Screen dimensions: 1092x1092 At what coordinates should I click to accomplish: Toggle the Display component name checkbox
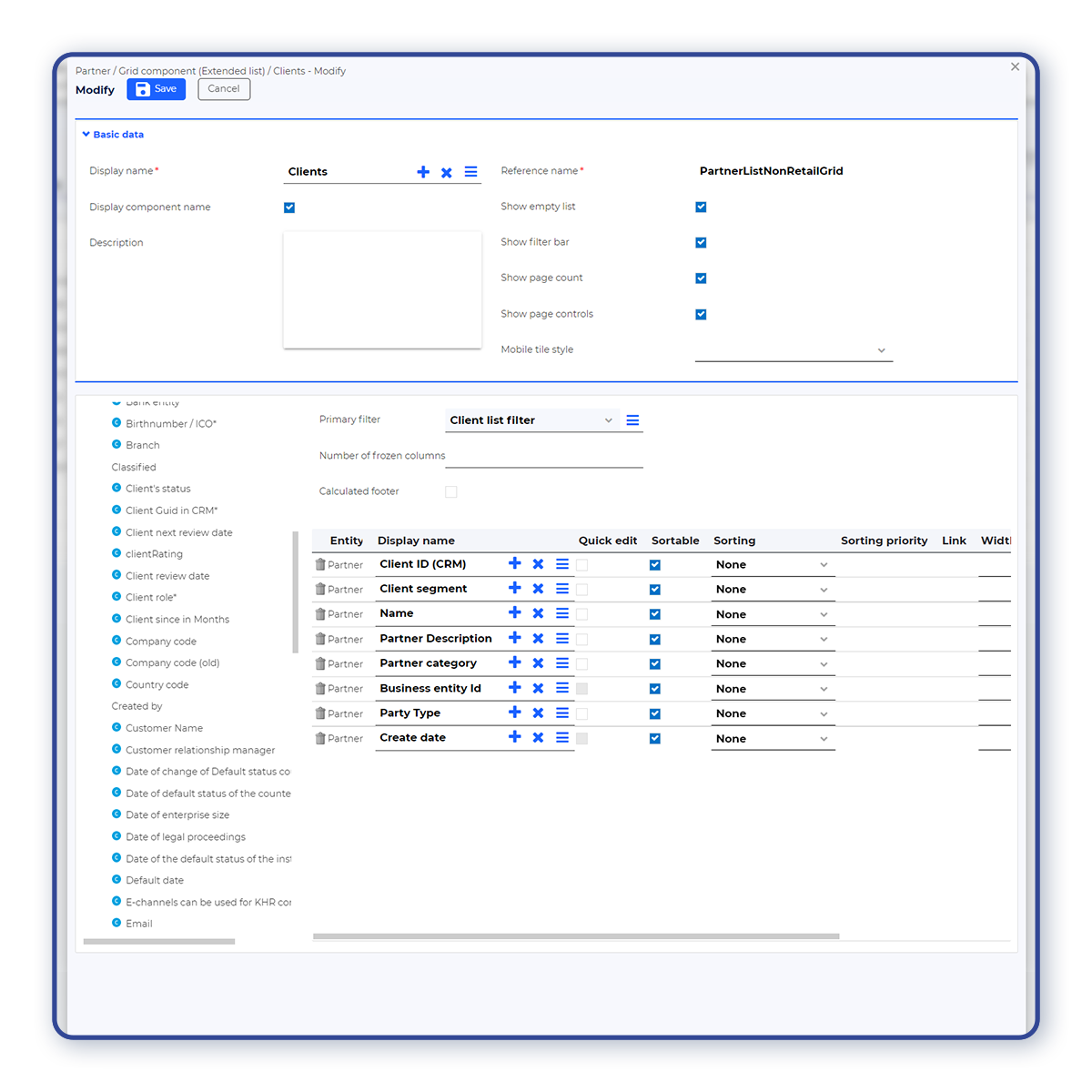pyautogui.click(x=289, y=207)
